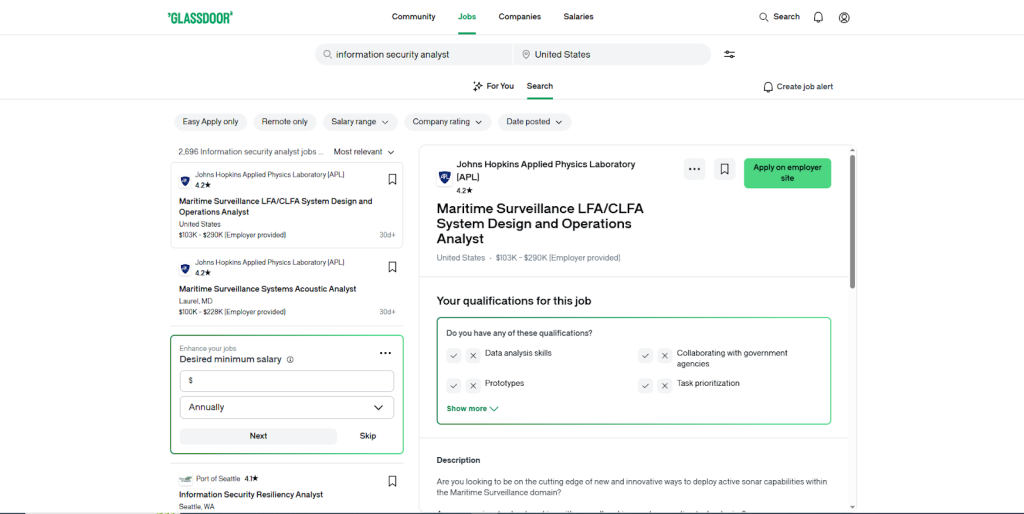Click the For You sparkle icon
The height and width of the screenshot is (514, 1024).
[x=478, y=86]
